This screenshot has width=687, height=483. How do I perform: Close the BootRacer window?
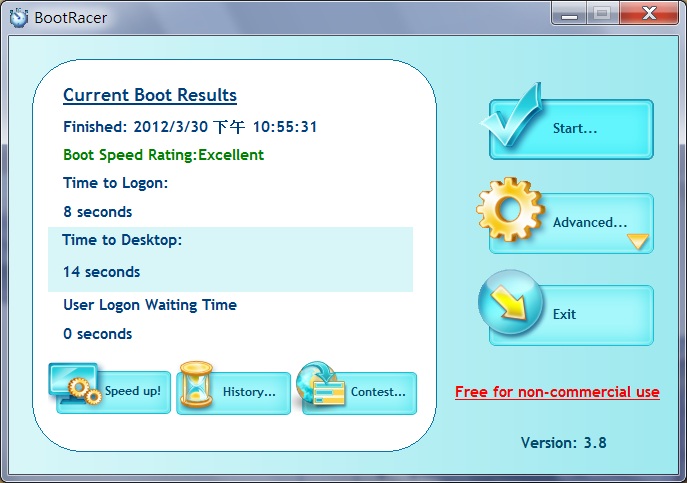(648, 14)
